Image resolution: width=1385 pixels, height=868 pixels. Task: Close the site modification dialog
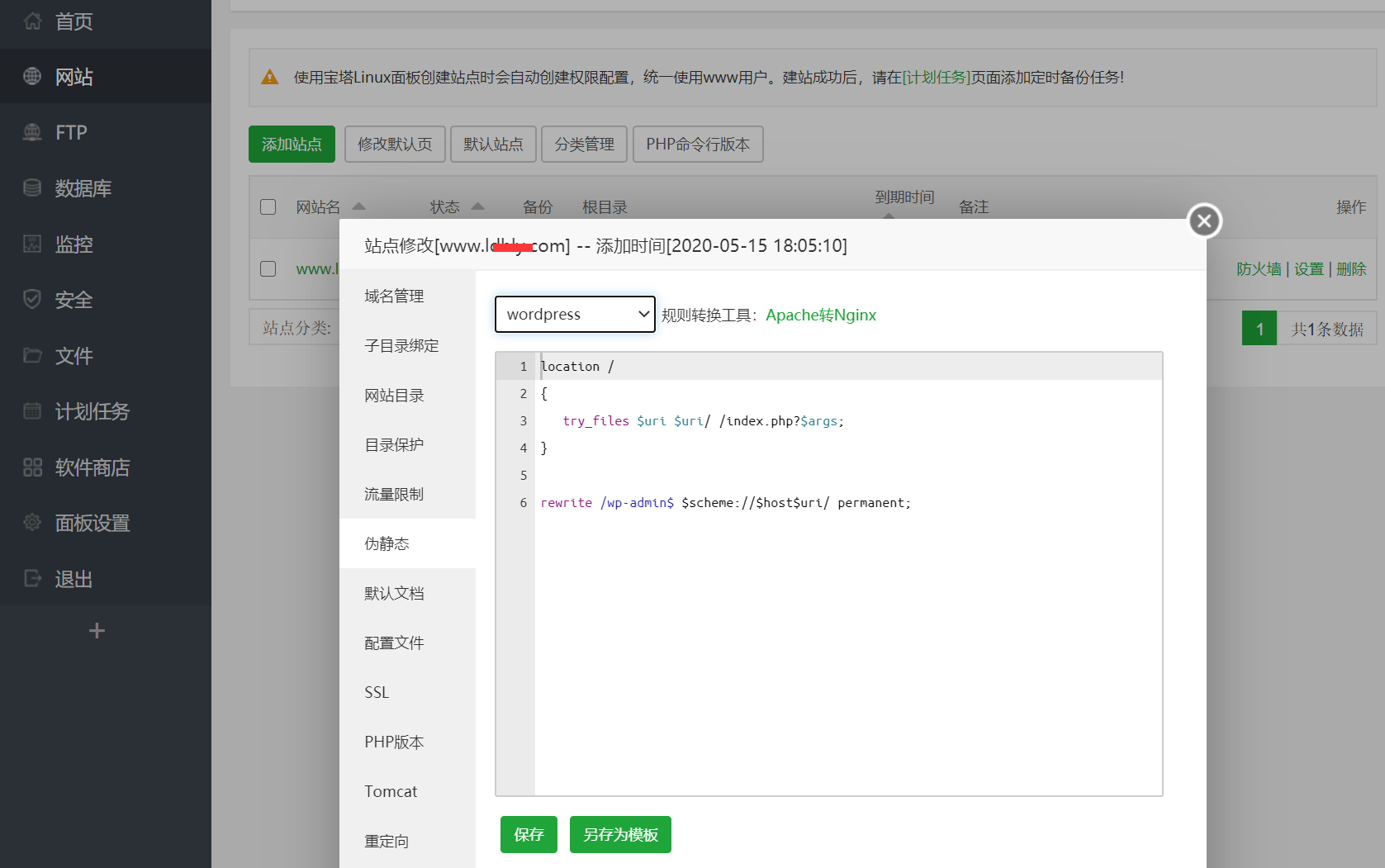(x=1204, y=221)
